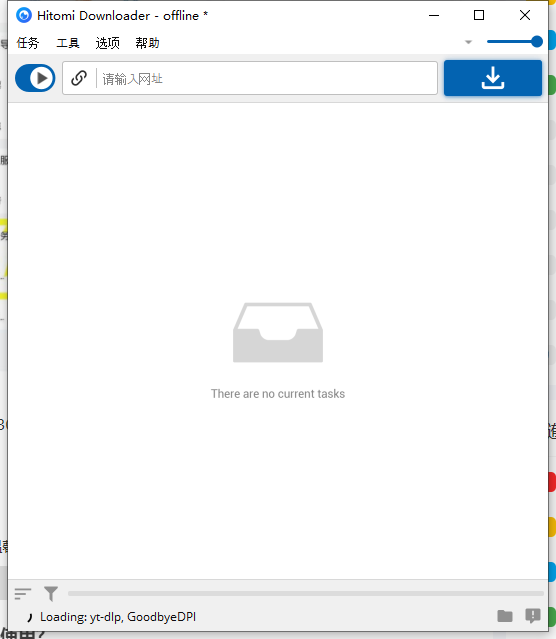Open the 工具 menu
The width and height of the screenshot is (556, 639).
point(68,42)
